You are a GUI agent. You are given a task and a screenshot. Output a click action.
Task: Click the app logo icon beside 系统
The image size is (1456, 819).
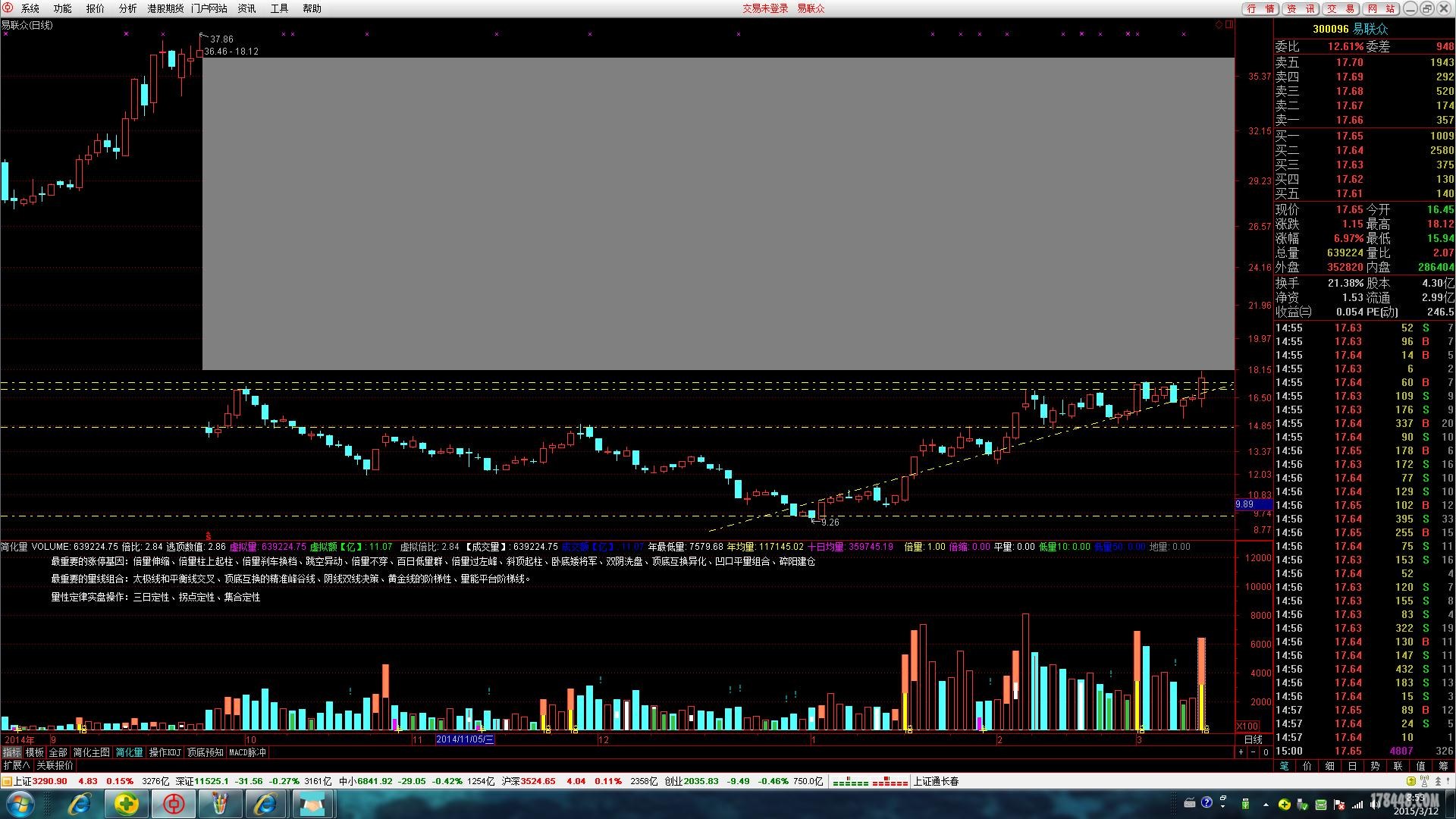(x=8, y=8)
